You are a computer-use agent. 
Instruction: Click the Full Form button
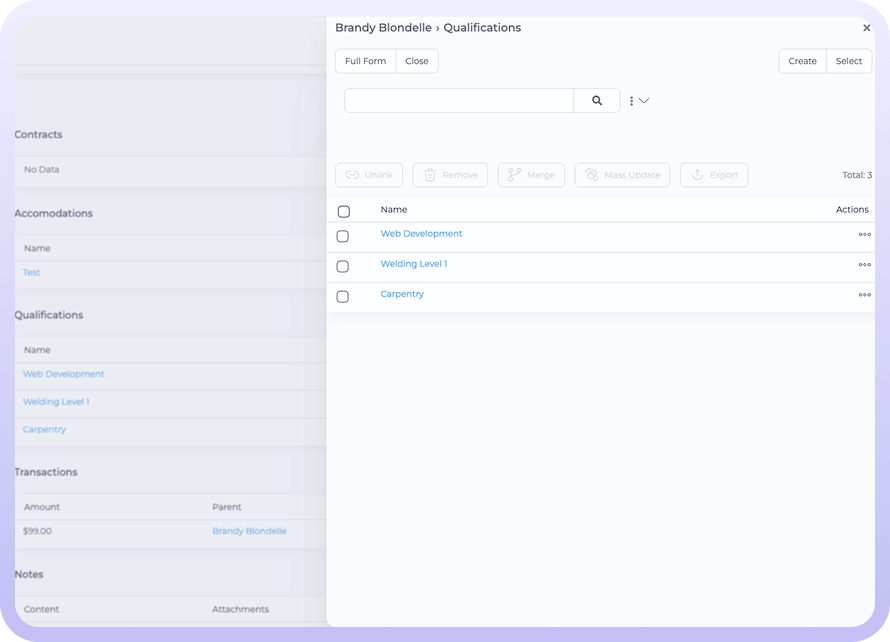[365, 61]
